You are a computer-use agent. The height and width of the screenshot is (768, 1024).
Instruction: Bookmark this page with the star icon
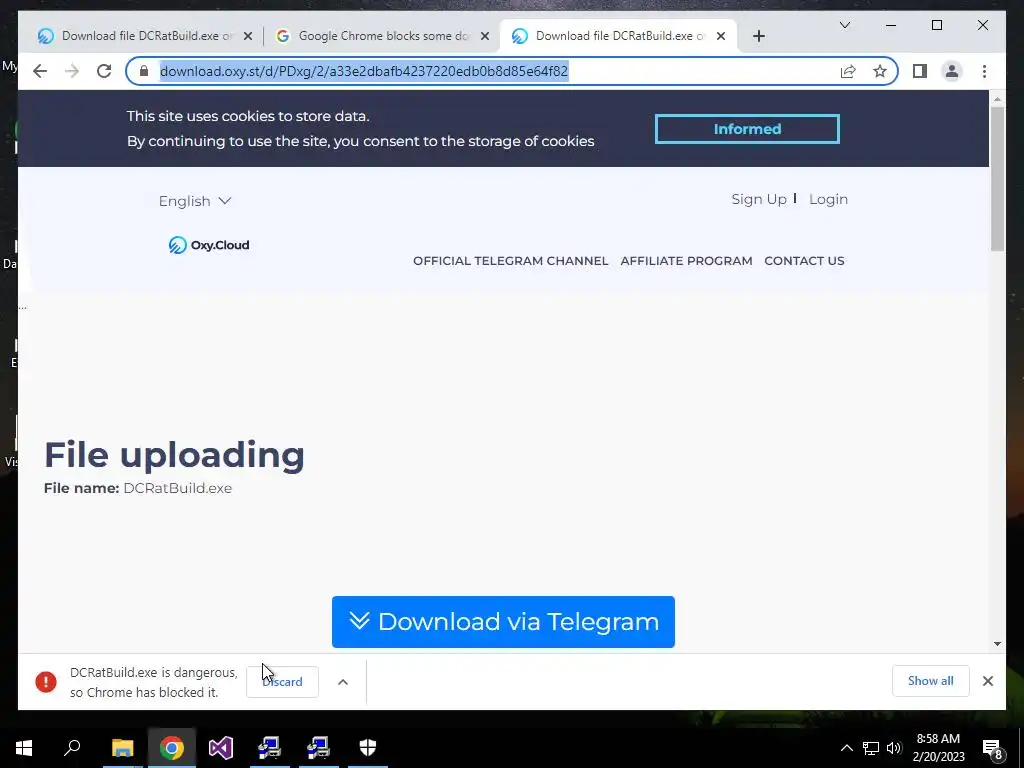coord(880,71)
